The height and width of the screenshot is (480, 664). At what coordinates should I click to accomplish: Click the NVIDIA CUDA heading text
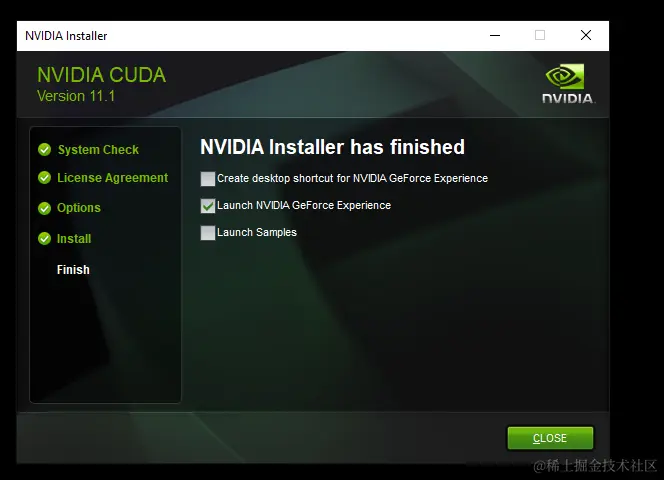click(x=102, y=75)
